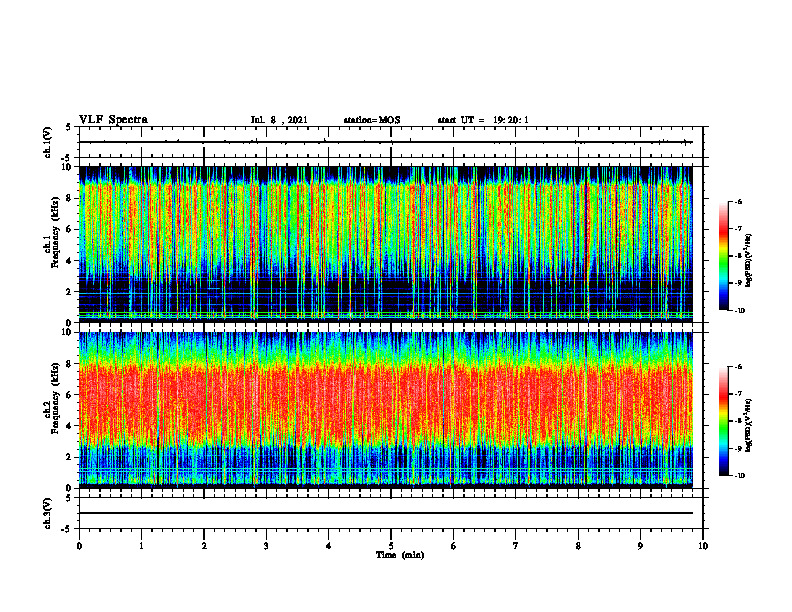The width and height of the screenshot is (792, 612).
Task: Select the "ch.1(V)" vertical axis label
Action: 48,142
